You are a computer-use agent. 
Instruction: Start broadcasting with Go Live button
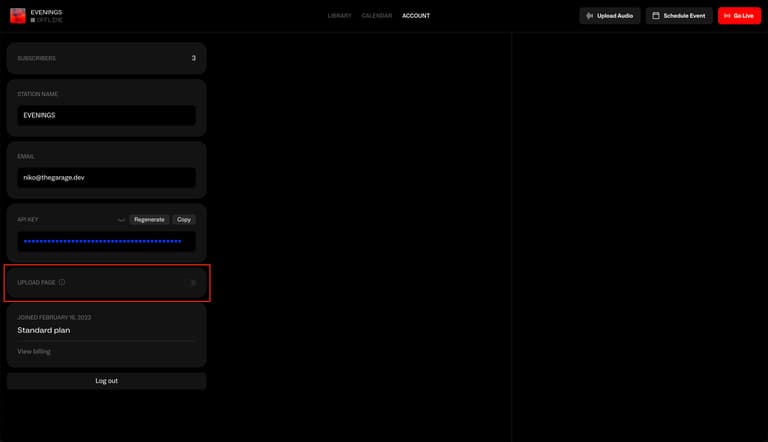point(739,16)
